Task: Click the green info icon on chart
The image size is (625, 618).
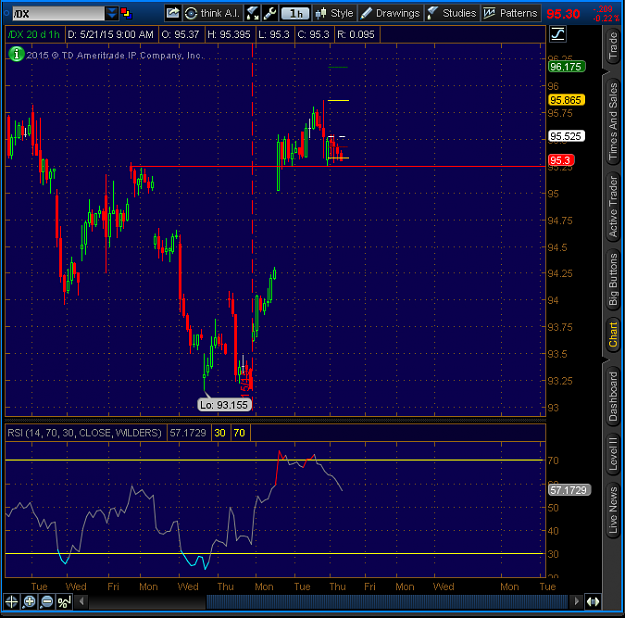Action: pos(16,54)
